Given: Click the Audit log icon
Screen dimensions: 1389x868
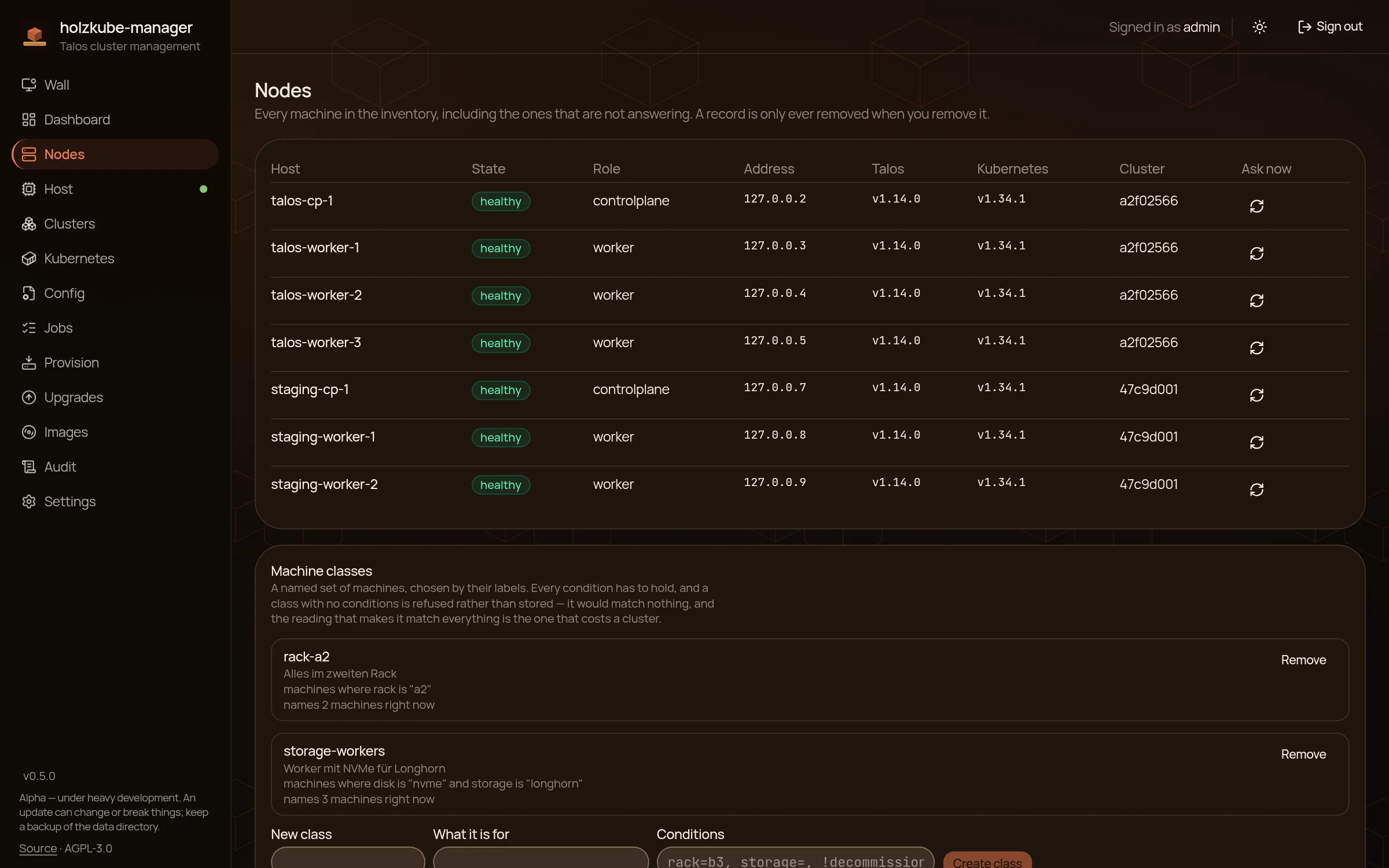Looking at the screenshot, I should pyautogui.click(x=29, y=467).
